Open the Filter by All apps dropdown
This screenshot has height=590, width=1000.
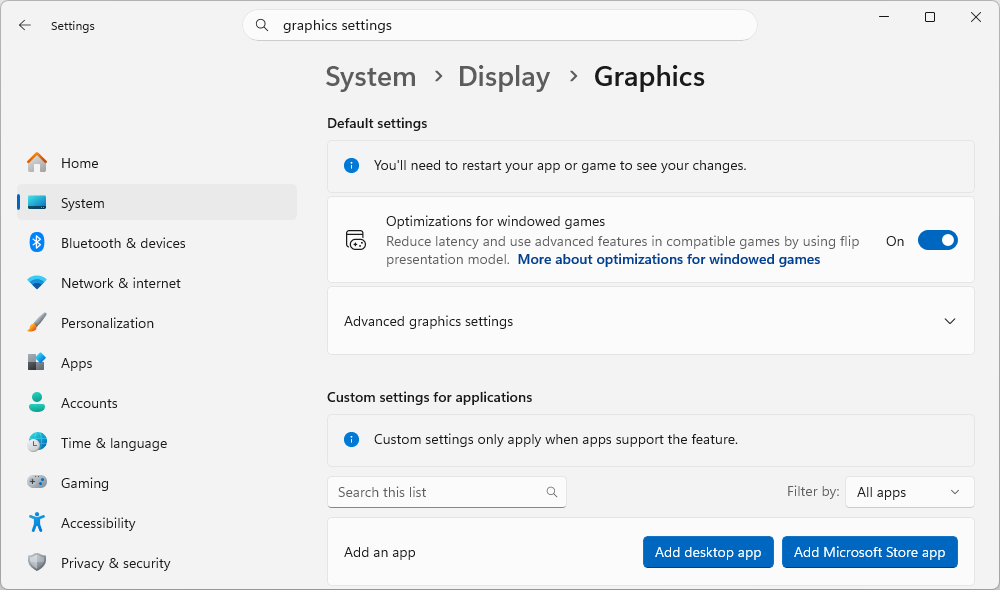click(x=909, y=492)
